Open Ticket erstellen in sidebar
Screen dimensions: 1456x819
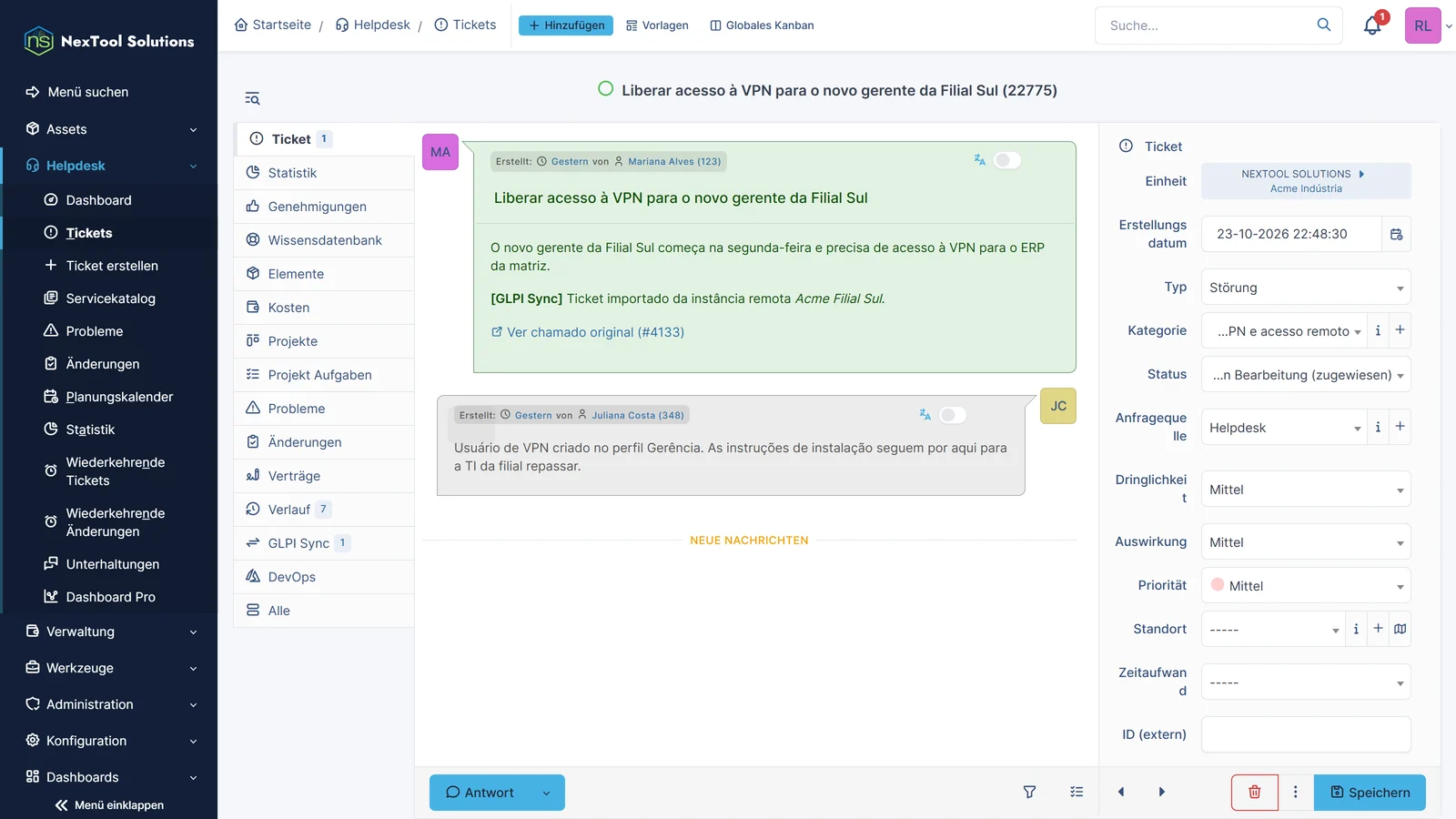(x=112, y=266)
